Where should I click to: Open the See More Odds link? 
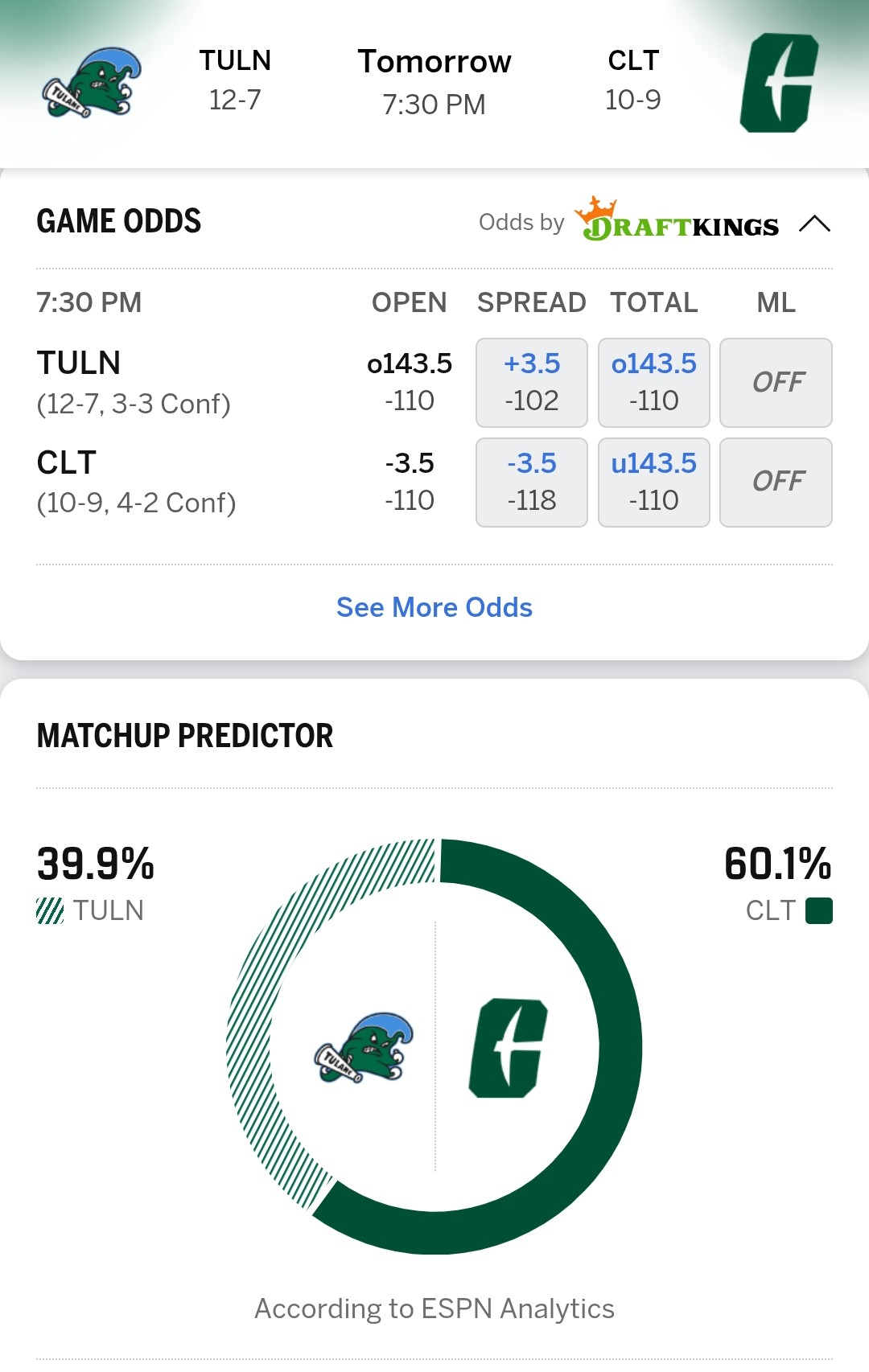point(434,607)
